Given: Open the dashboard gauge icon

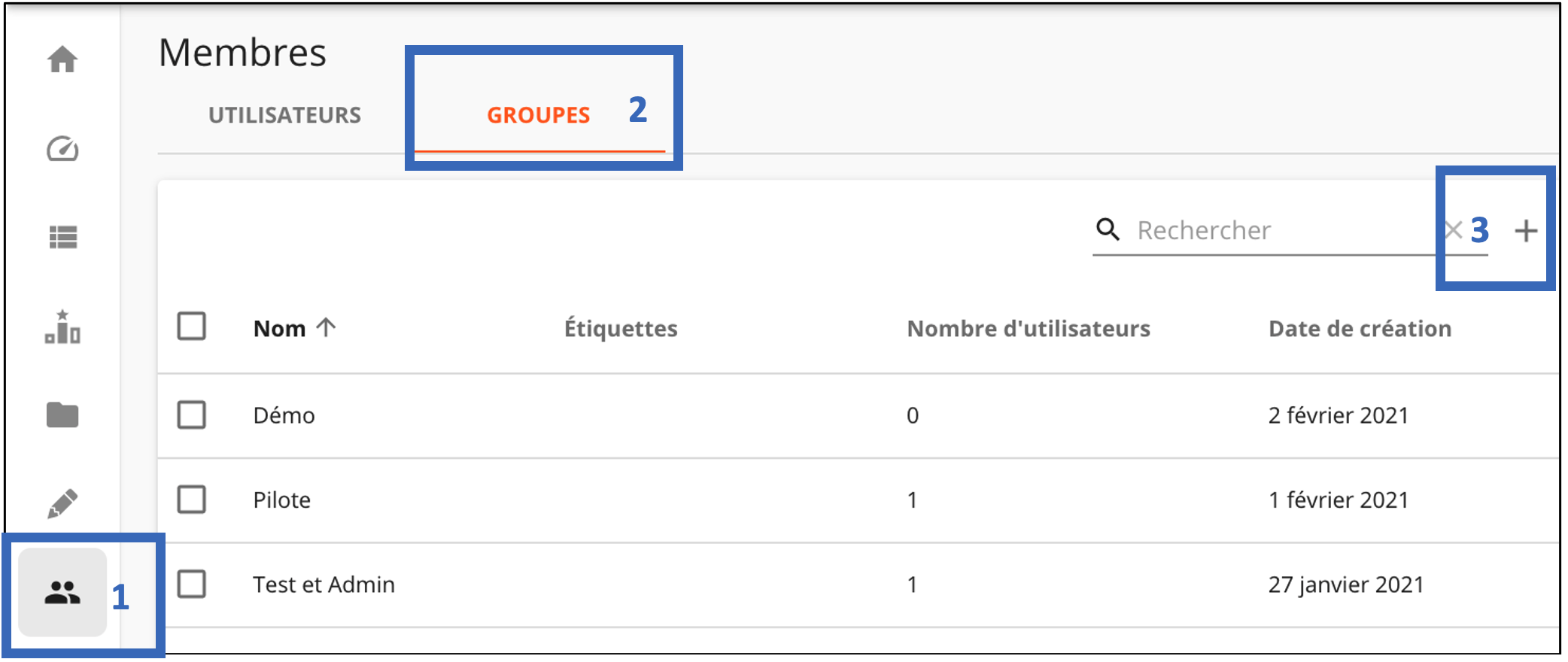Looking at the screenshot, I should click(x=62, y=149).
